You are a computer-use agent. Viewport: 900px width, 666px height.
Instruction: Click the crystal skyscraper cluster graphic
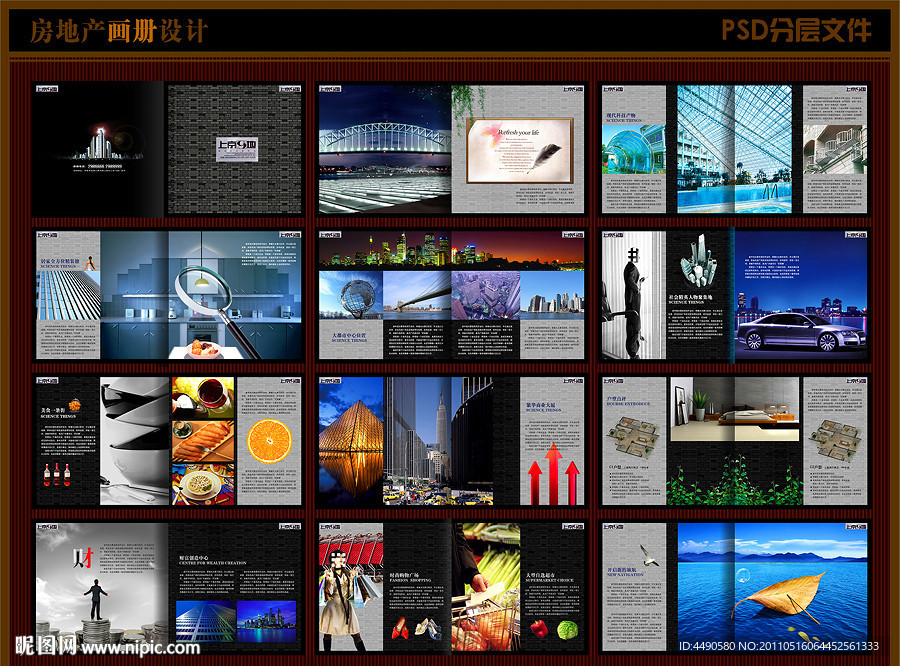click(x=698, y=261)
